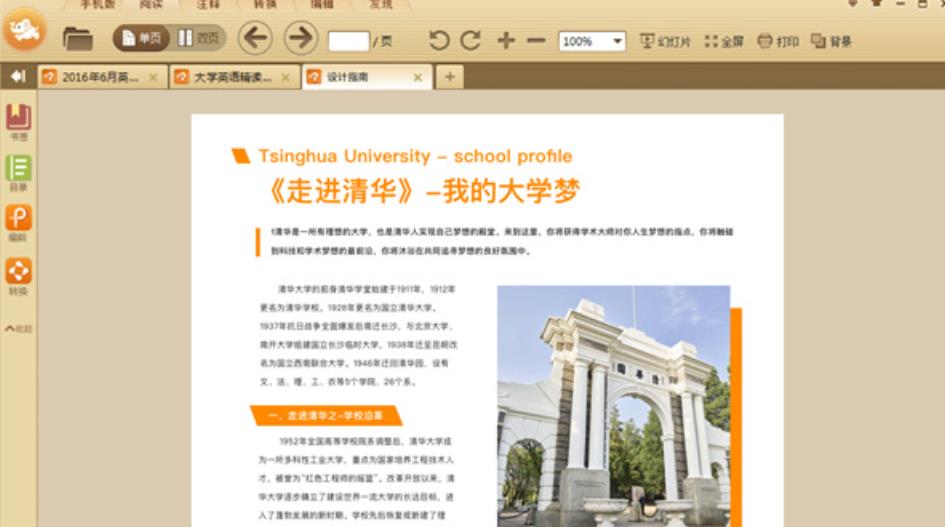Open the 阅读 menu
The width and height of the screenshot is (945, 527).
coord(151,4)
